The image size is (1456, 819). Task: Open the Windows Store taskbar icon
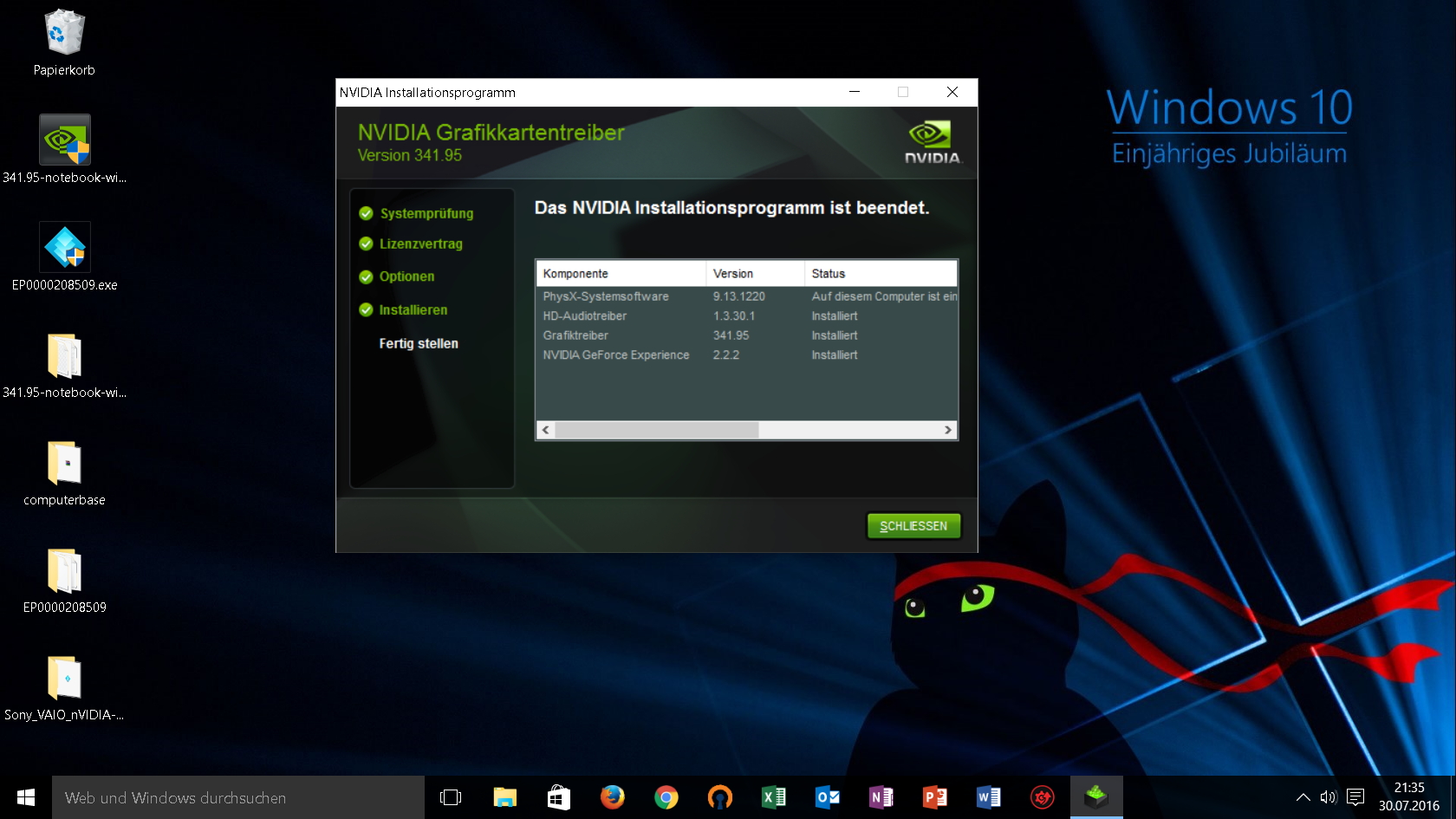pos(558,797)
